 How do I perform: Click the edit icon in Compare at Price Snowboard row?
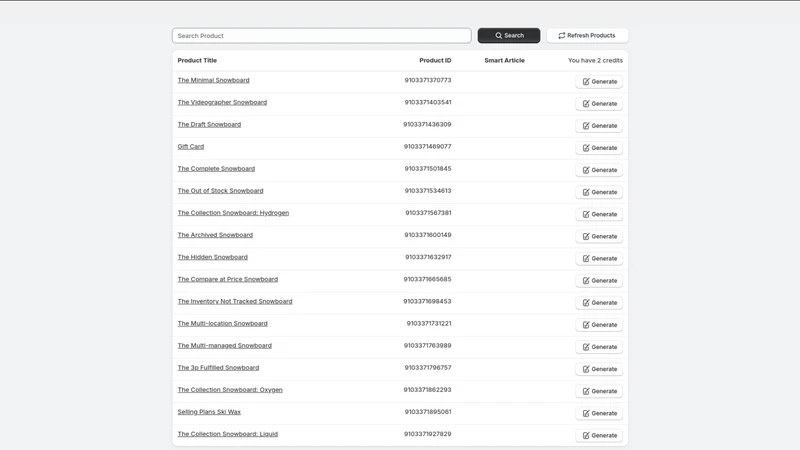click(586, 281)
